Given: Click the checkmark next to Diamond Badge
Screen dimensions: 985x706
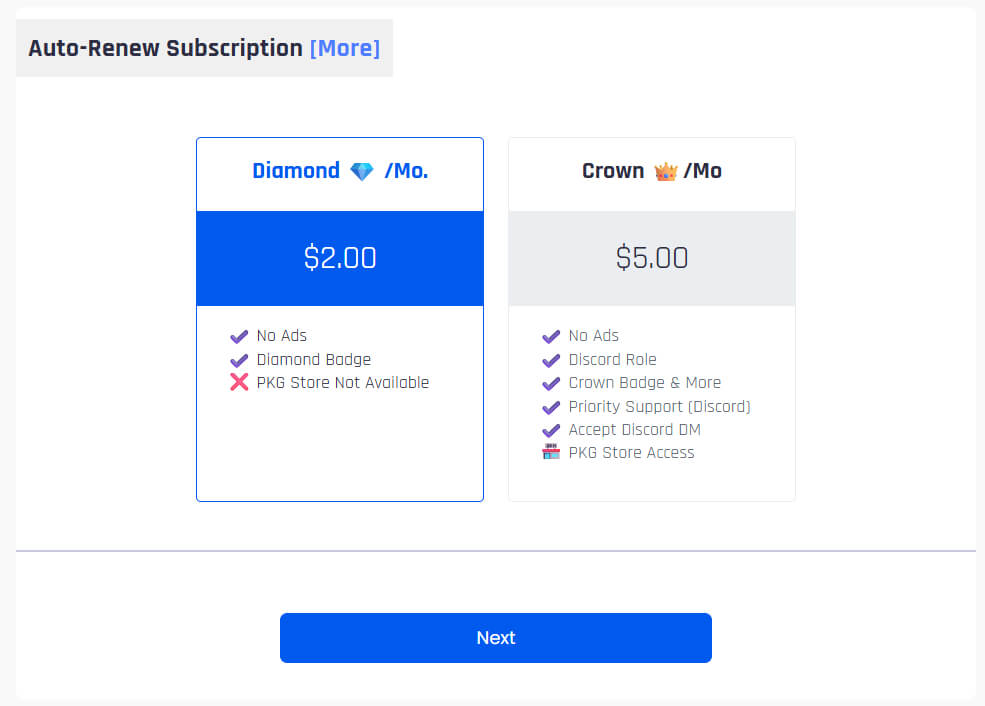Looking at the screenshot, I should pyautogui.click(x=239, y=360).
